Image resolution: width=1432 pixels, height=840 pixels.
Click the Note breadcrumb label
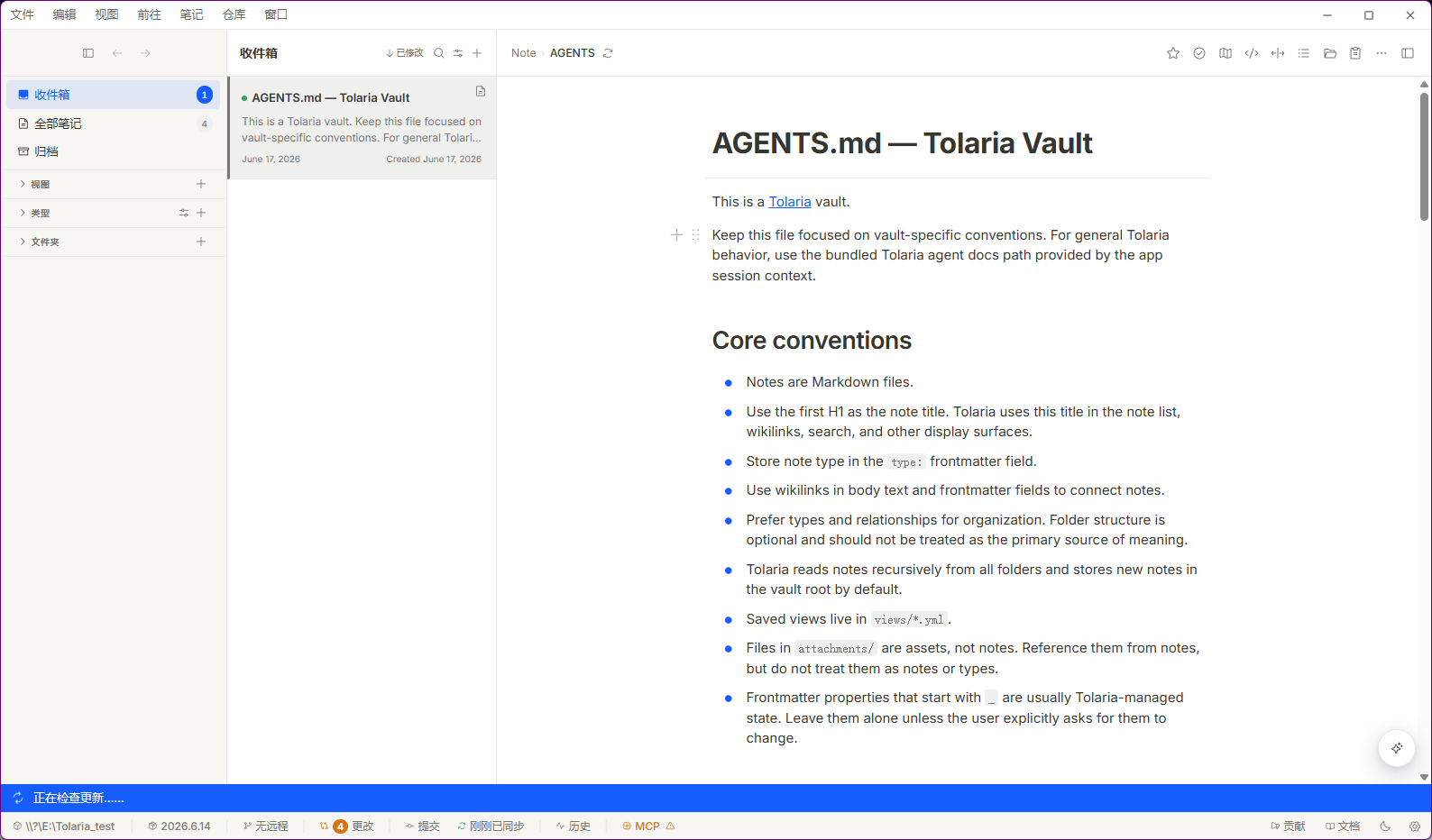coord(524,53)
